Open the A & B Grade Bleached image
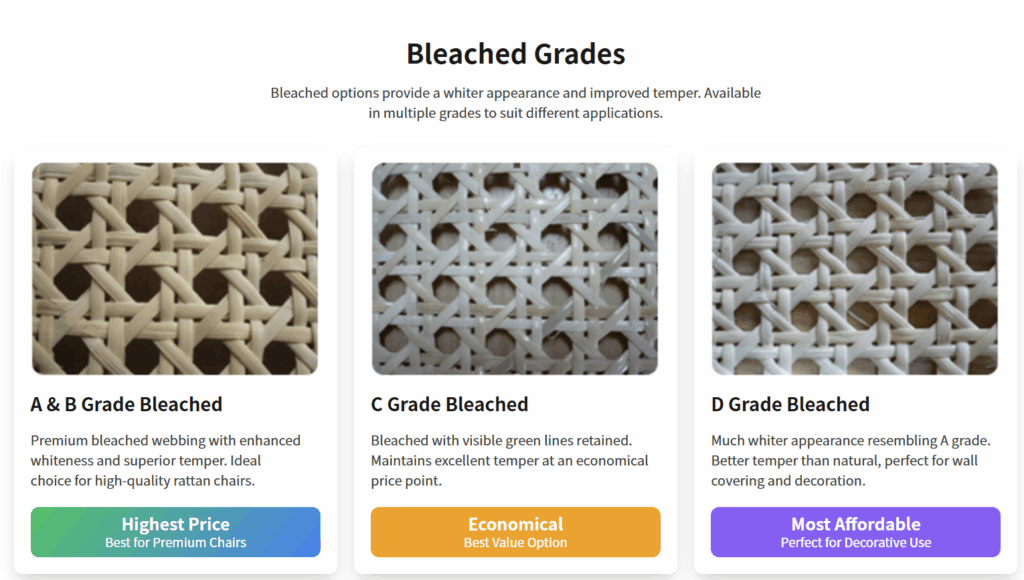The height and width of the screenshot is (580, 1024). coord(175,268)
